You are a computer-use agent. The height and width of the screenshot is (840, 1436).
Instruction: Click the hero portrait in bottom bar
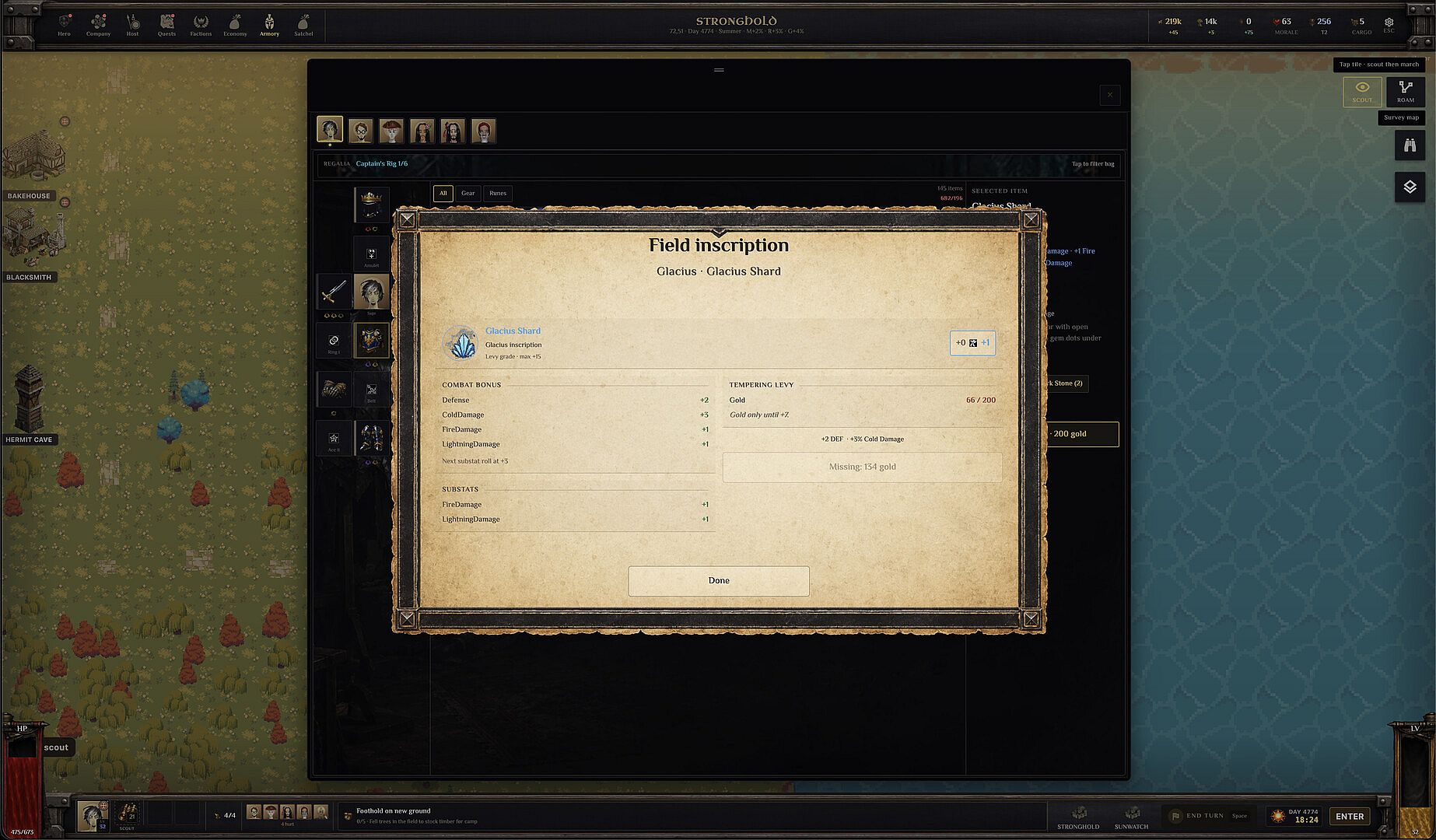93,816
